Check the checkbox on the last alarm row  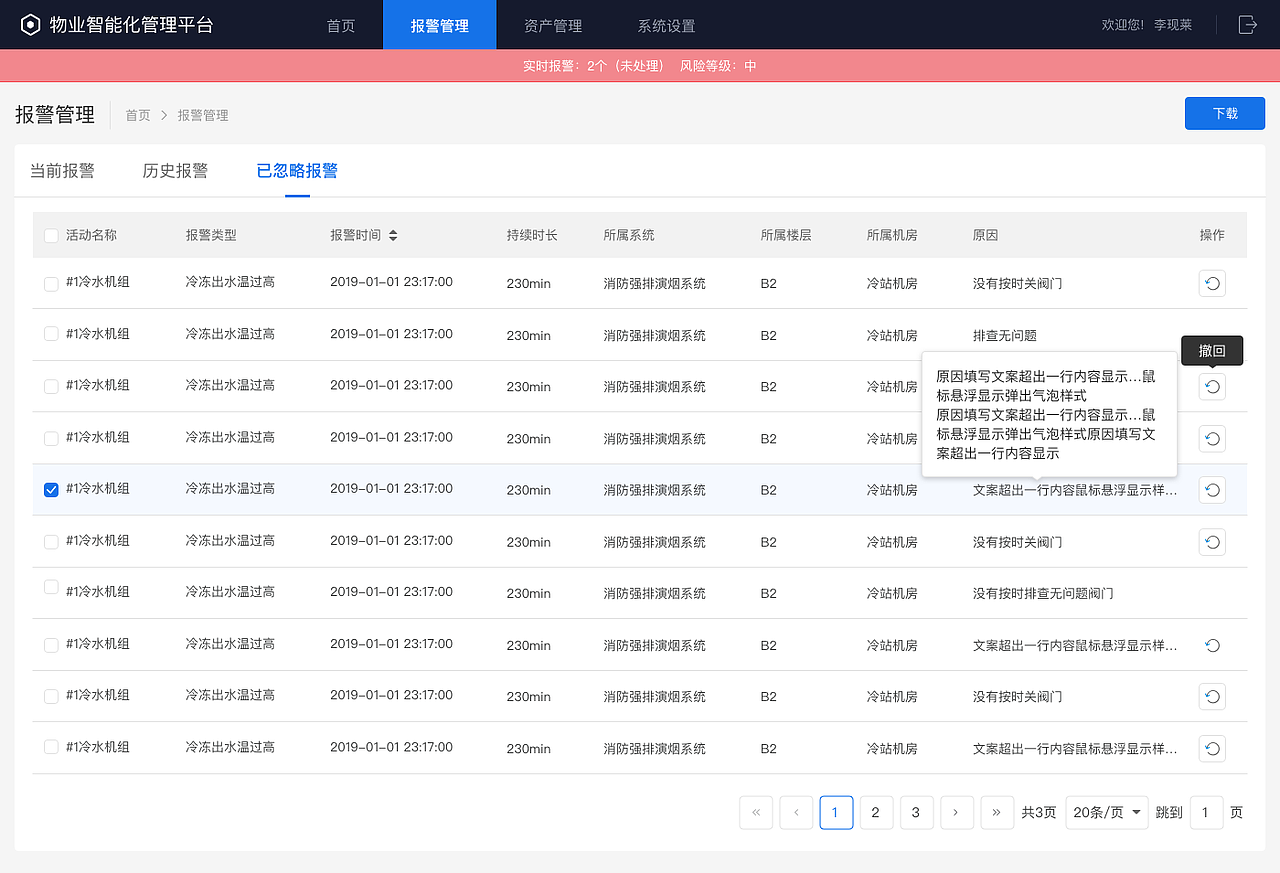(x=51, y=748)
